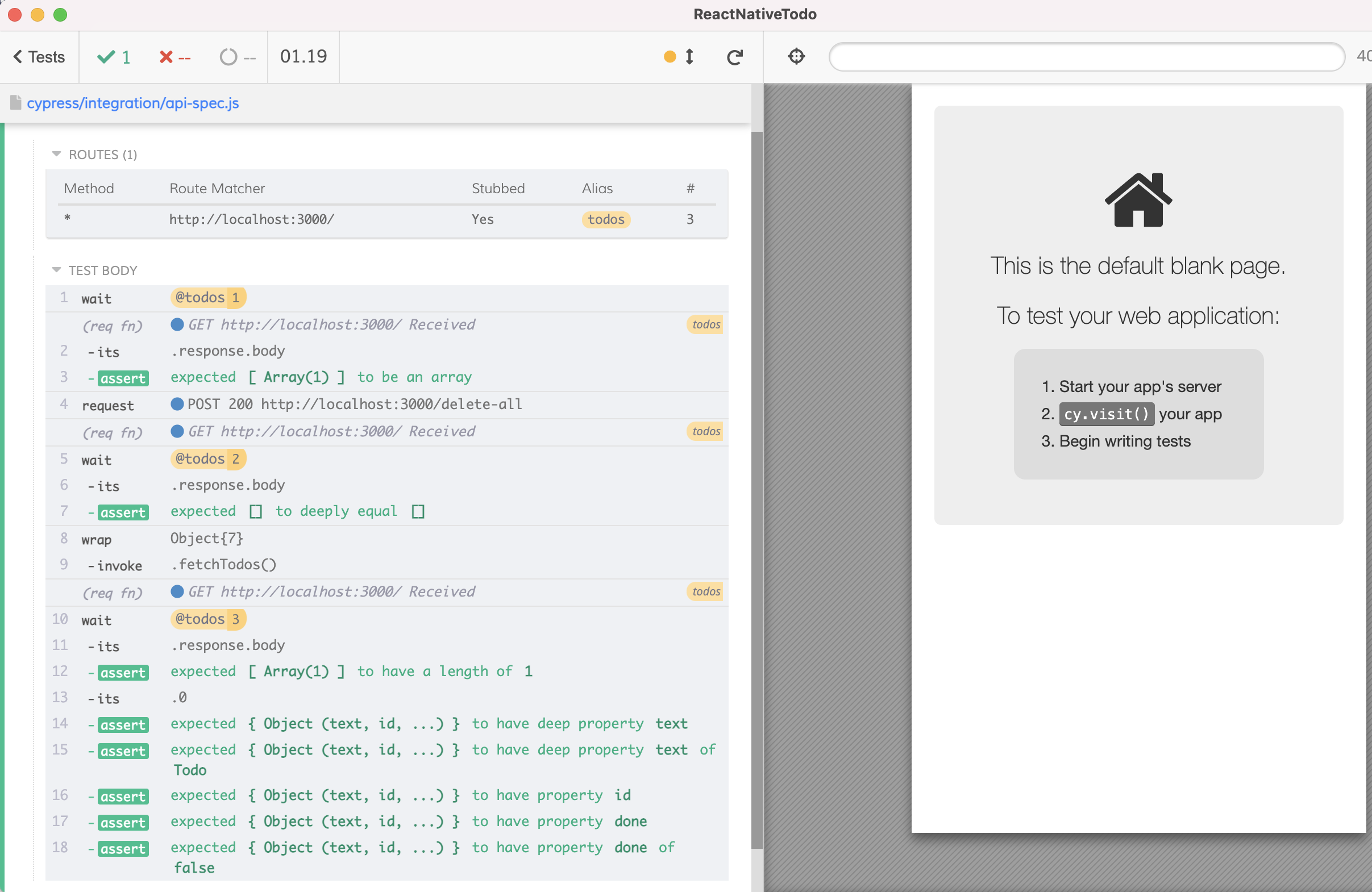Select invoke .fetchTodos() command
The image size is (1372, 892).
click(387, 565)
